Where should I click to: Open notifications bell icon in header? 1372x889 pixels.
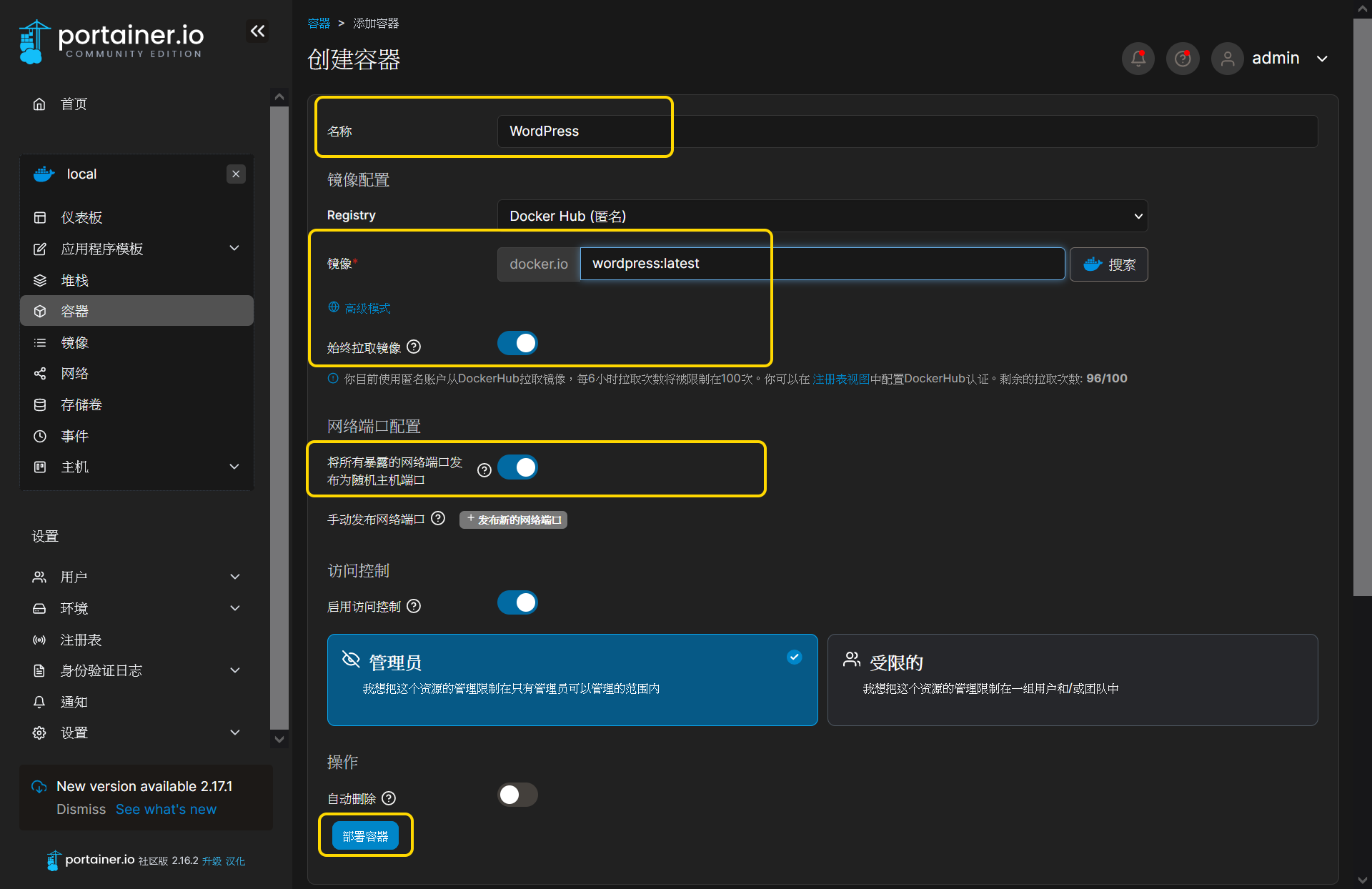(1138, 59)
